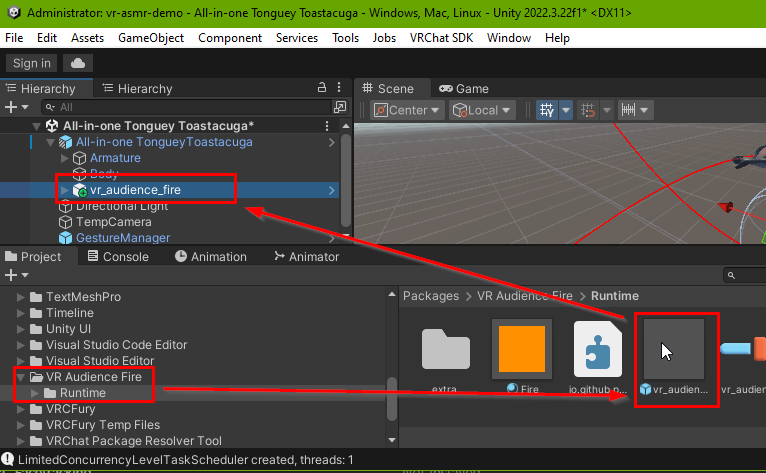Switch to the second Hierarchy tab
This screenshot has height=473, width=766.
(x=138, y=88)
